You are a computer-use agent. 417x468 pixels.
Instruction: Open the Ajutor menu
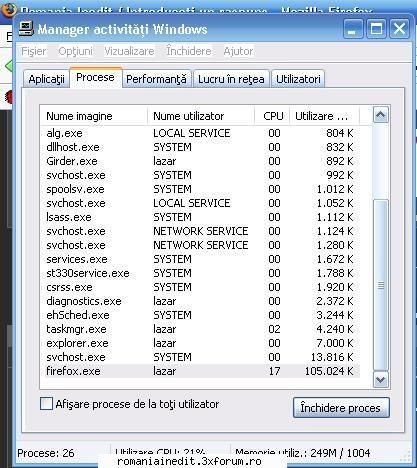tap(238, 51)
